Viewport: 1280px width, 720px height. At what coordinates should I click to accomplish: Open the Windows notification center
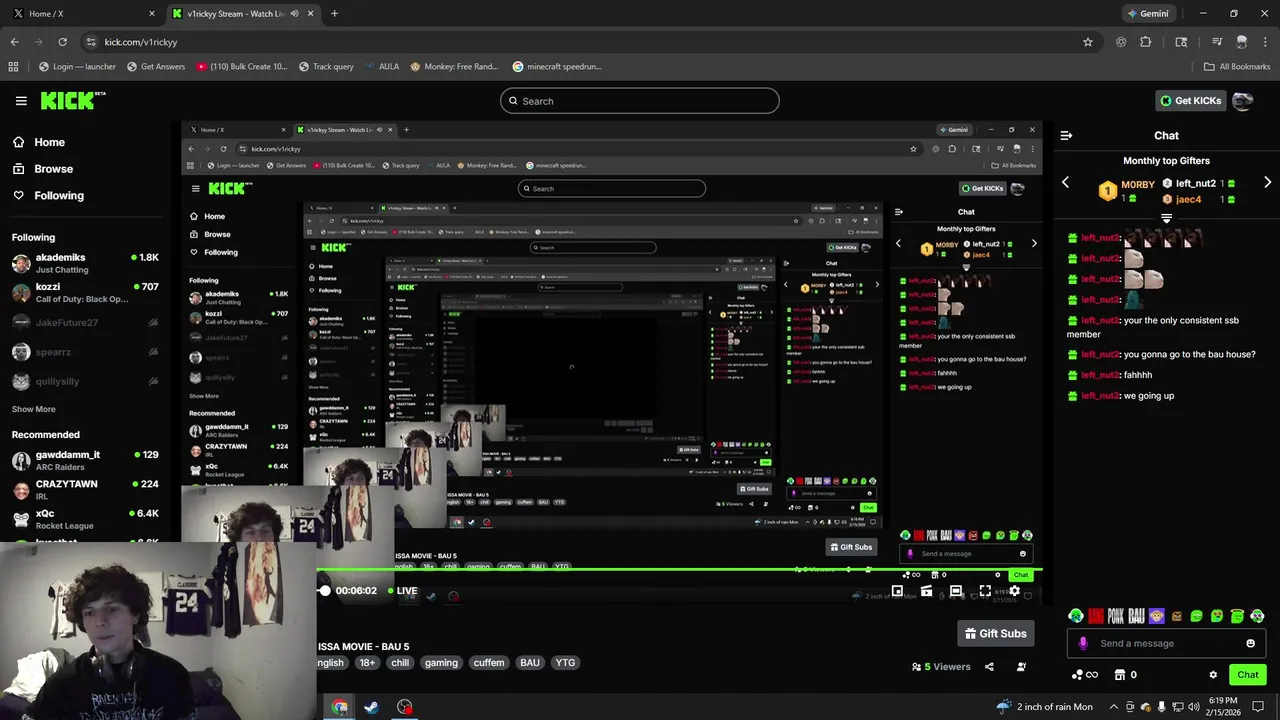pos(1259,706)
